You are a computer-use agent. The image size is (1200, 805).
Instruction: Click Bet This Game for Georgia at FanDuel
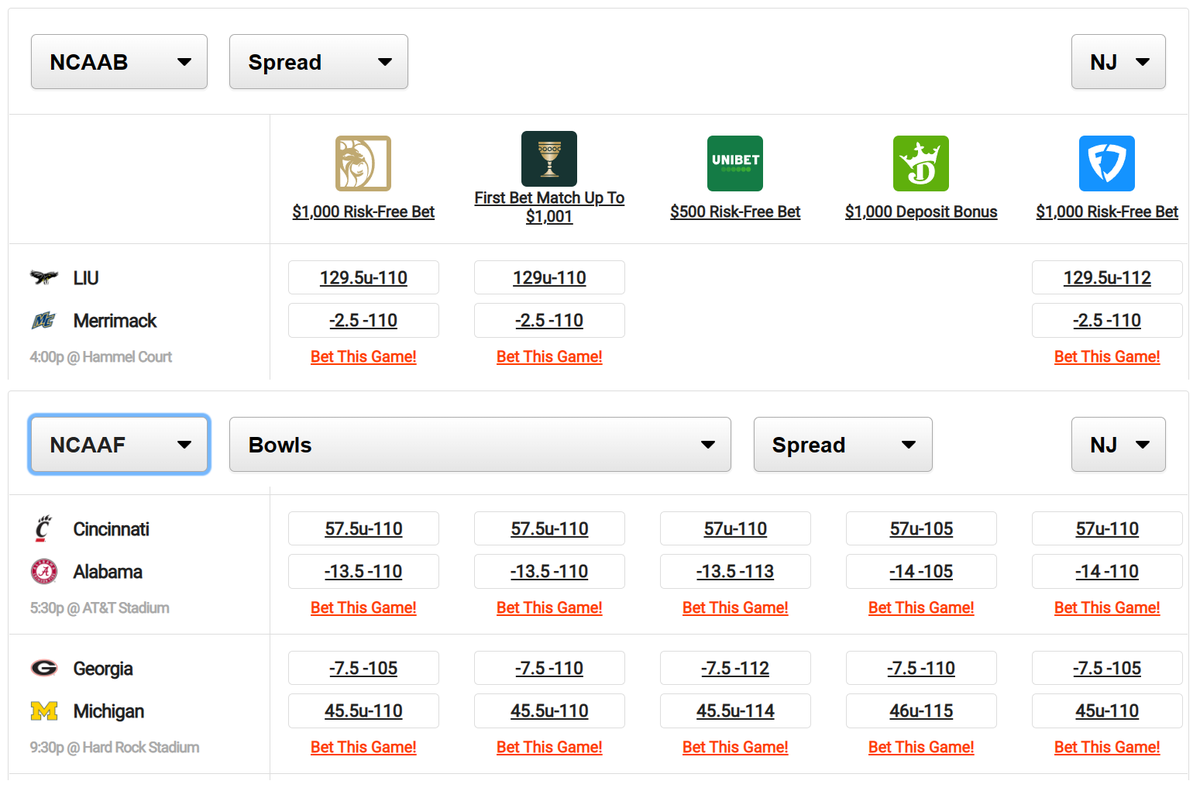click(x=1107, y=747)
